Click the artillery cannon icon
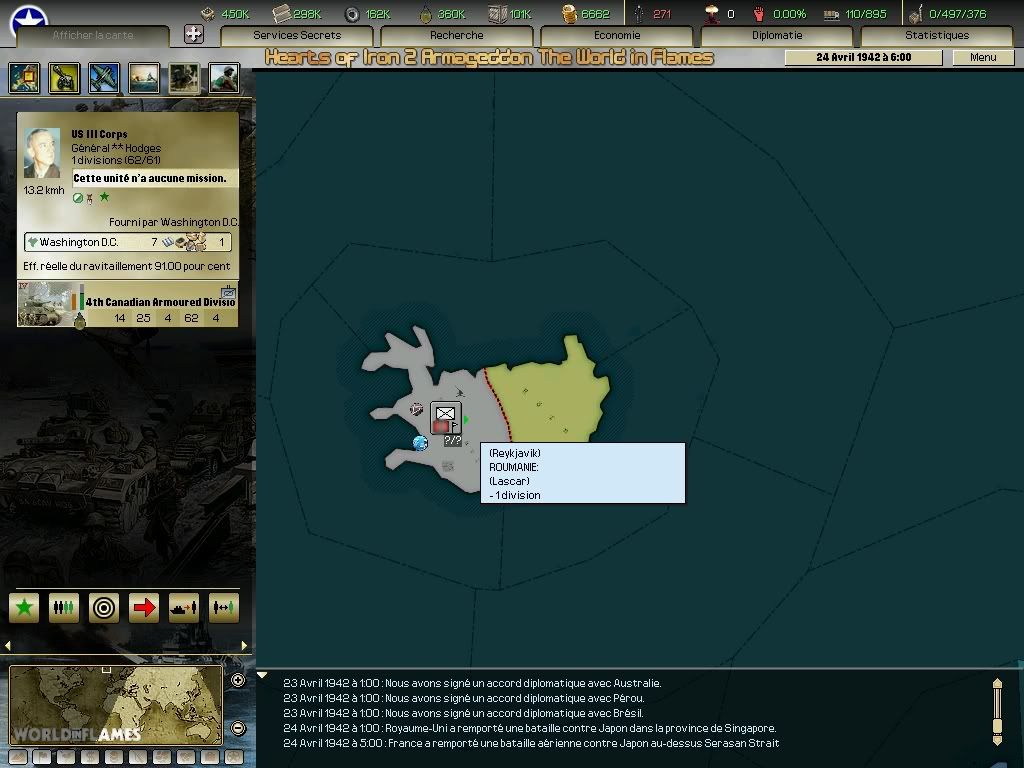This screenshot has width=1024, height=768. click(64, 78)
